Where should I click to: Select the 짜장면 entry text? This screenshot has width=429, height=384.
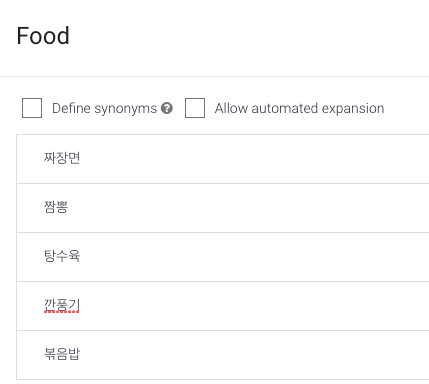62,158
